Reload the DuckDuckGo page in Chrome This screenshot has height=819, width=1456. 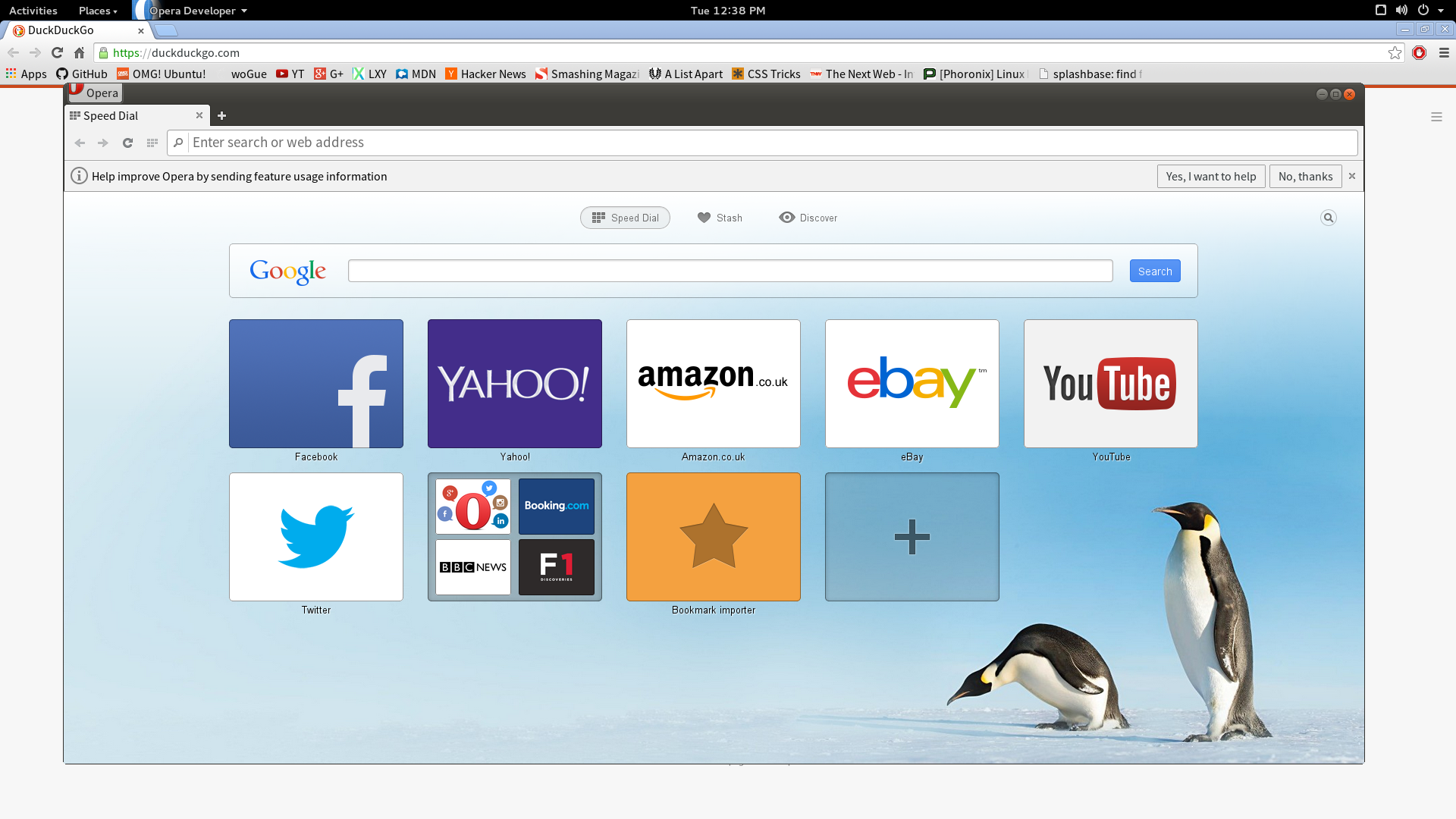tap(57, 52)
